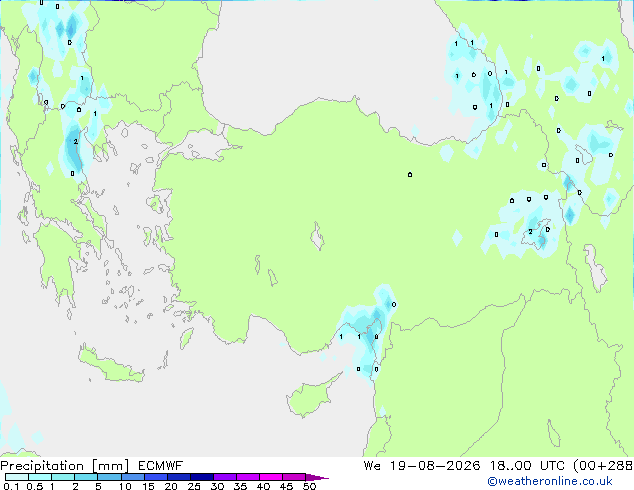This screenshot has width=634, height=490.
Task: Click the "(00+288" forecast offset text
Action: click(603, 466)
